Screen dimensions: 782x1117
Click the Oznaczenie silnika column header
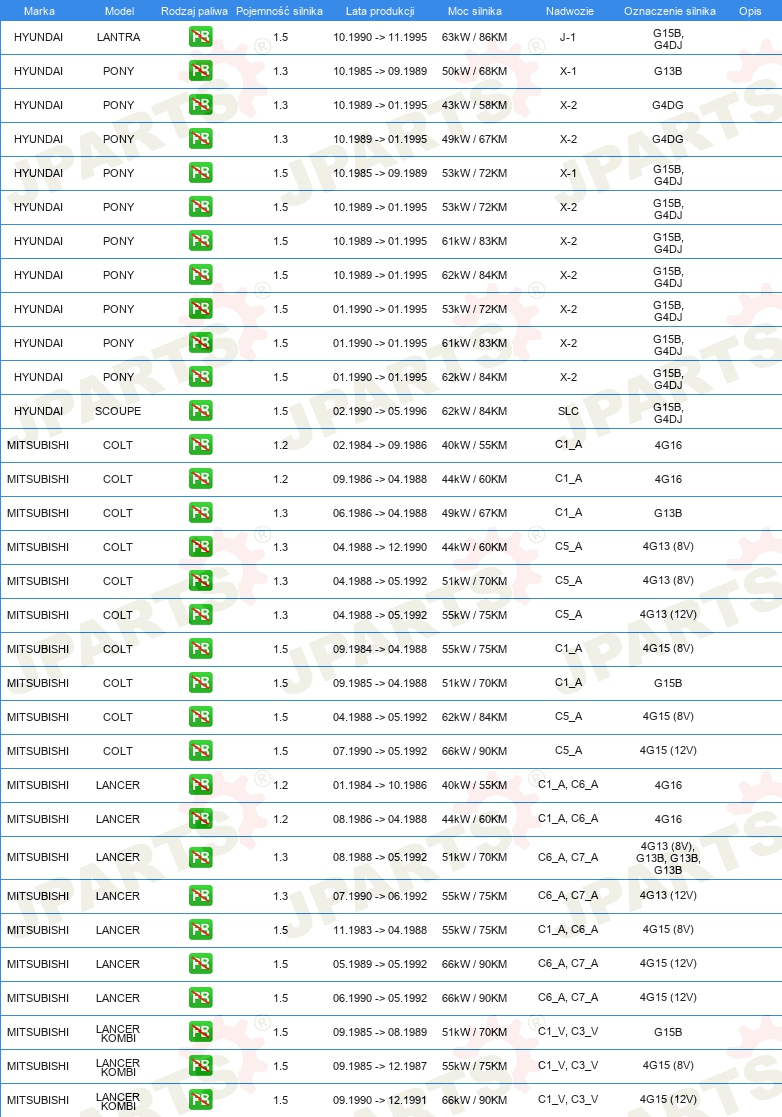669,11
